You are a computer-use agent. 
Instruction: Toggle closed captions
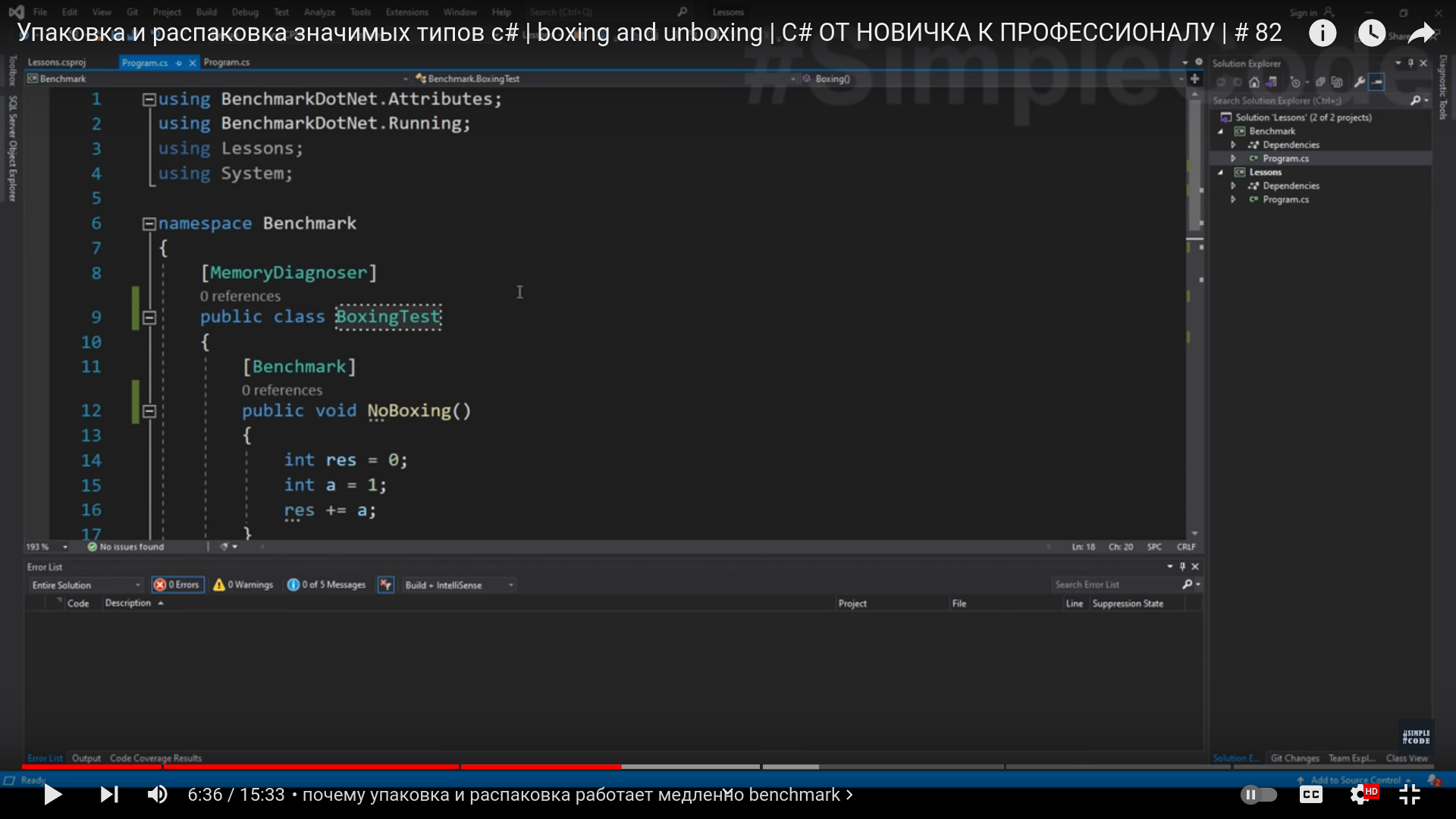(1310, 795)
